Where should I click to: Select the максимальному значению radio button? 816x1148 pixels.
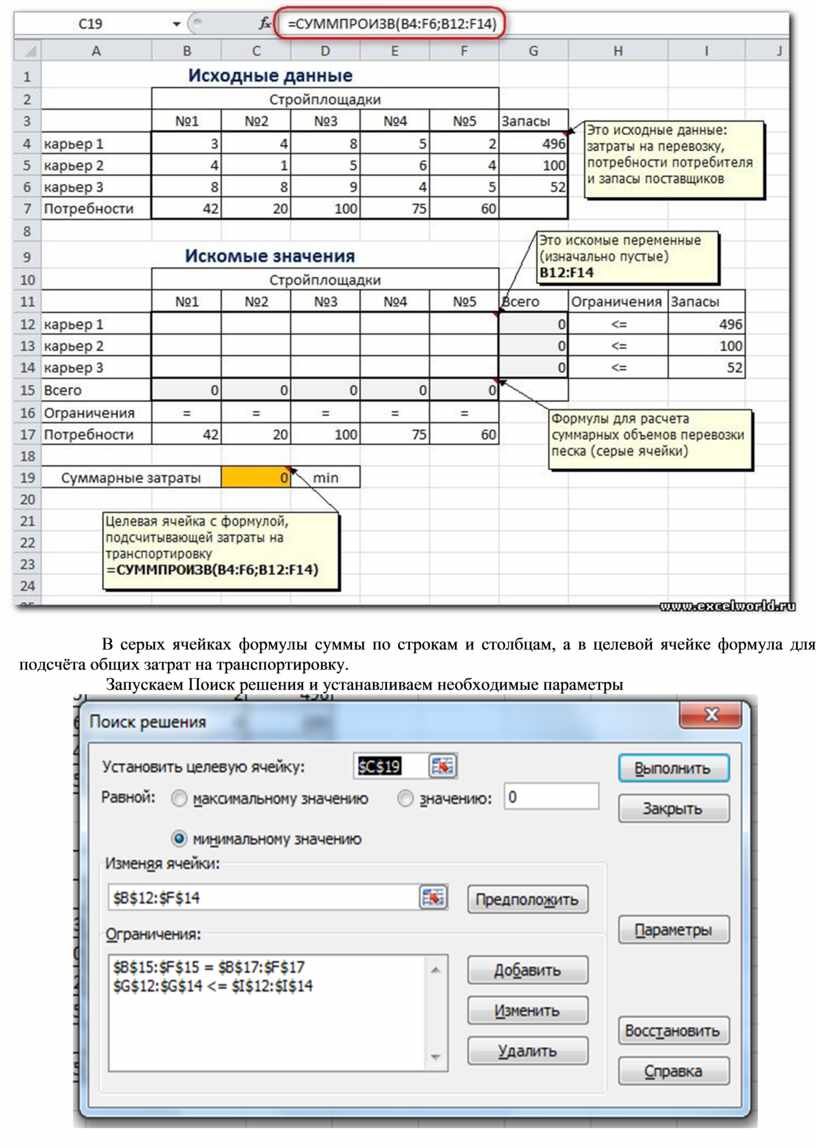click(x=179, y=799)
